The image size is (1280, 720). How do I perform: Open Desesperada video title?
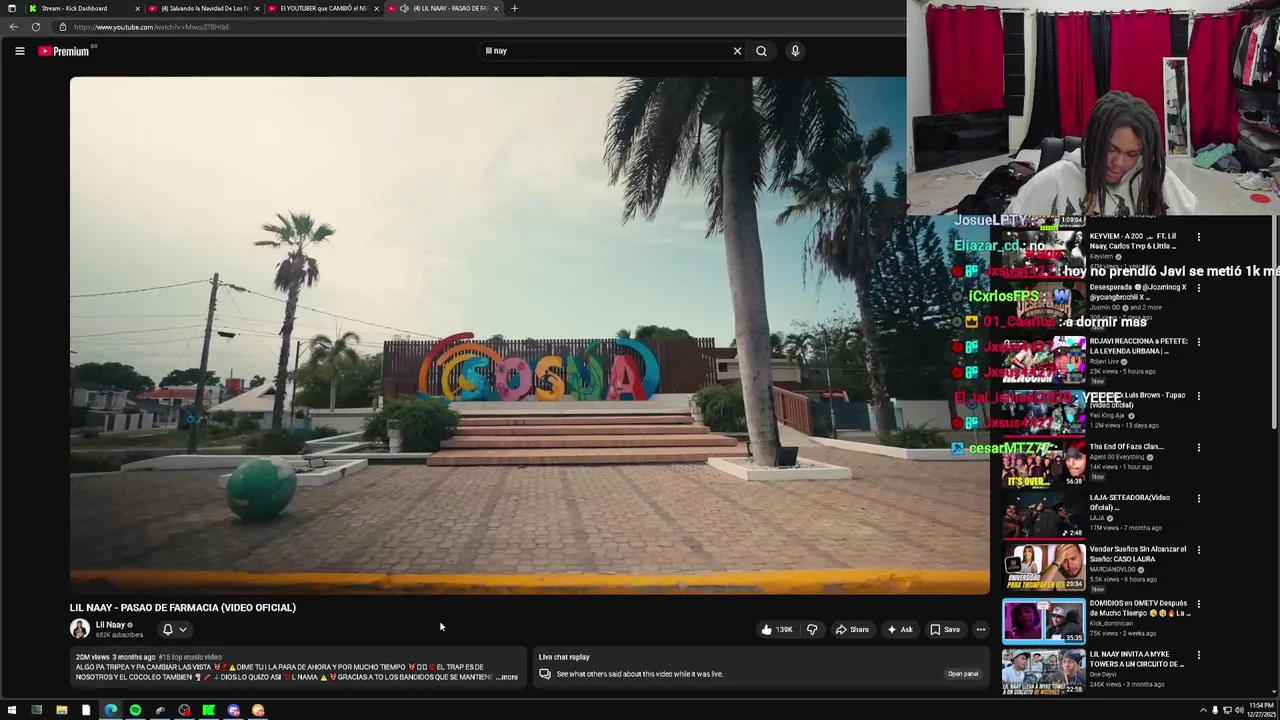[x=1138, y=292]
